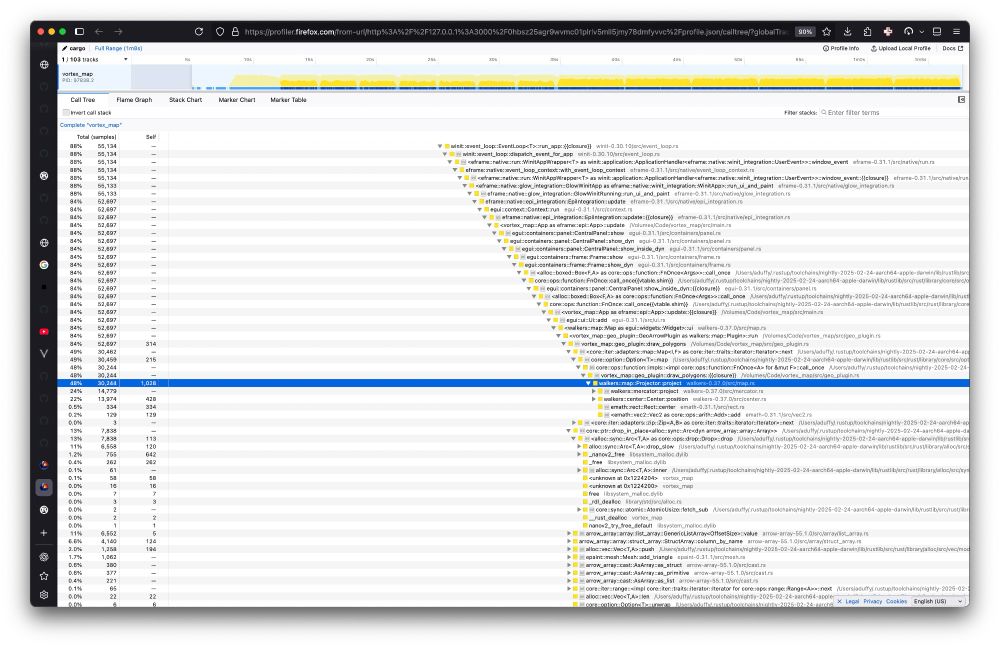Select the egui::ui::Ui::add row

(x=513, y=320)
